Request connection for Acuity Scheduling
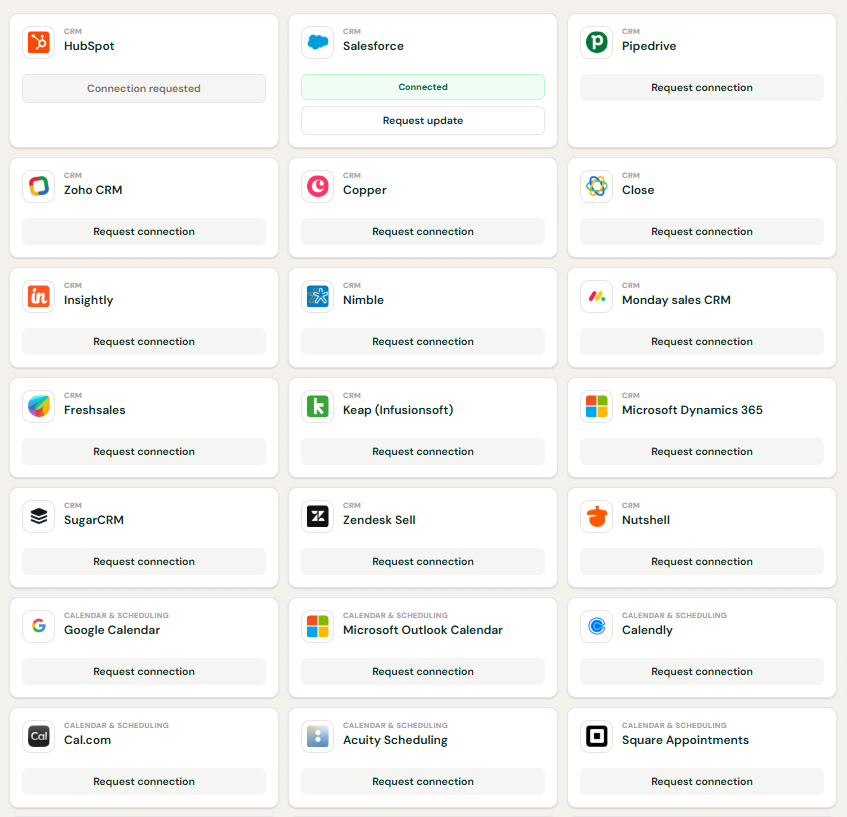 point(423,781)
